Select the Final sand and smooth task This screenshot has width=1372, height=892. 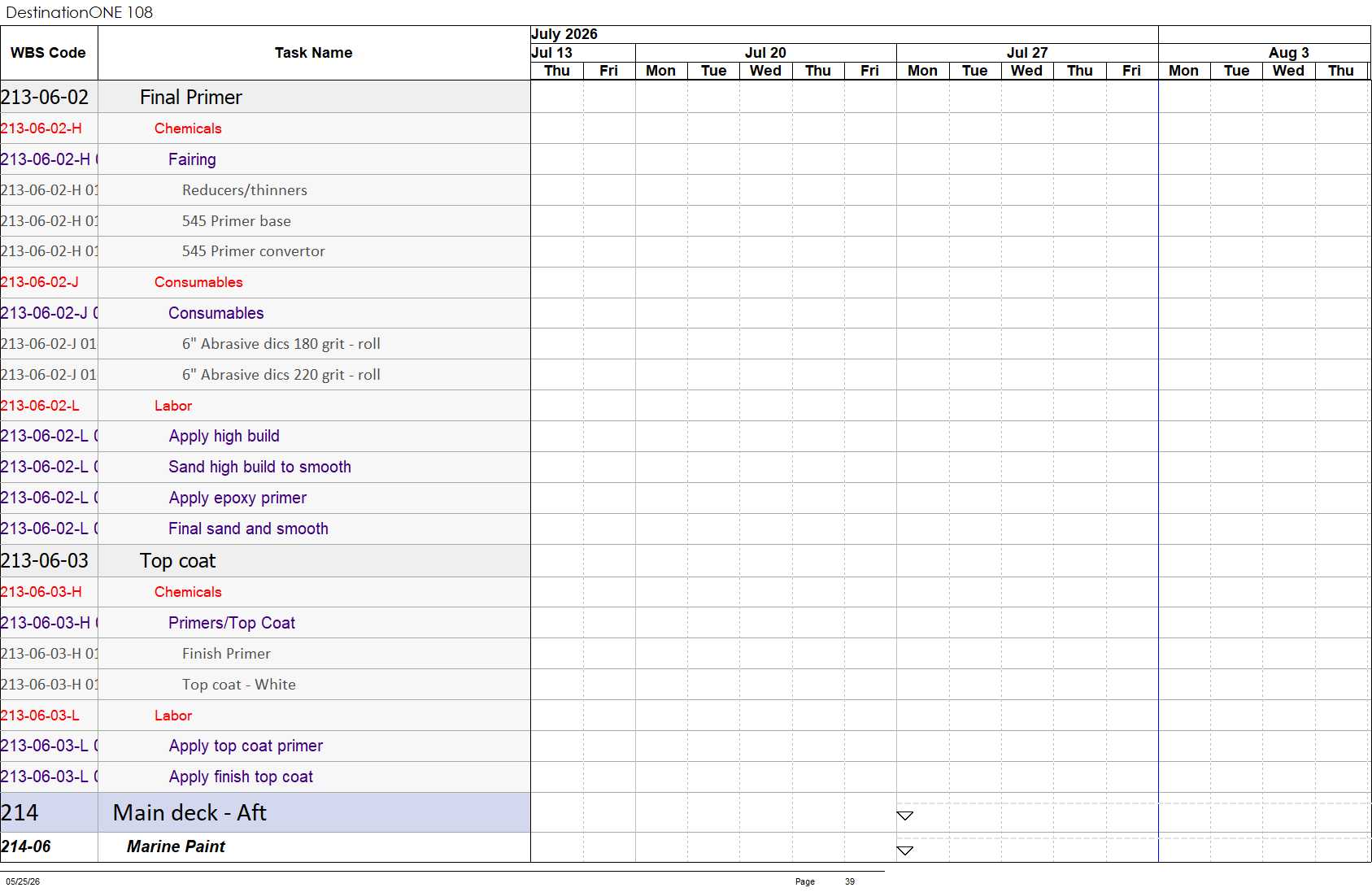coord(265,529)
